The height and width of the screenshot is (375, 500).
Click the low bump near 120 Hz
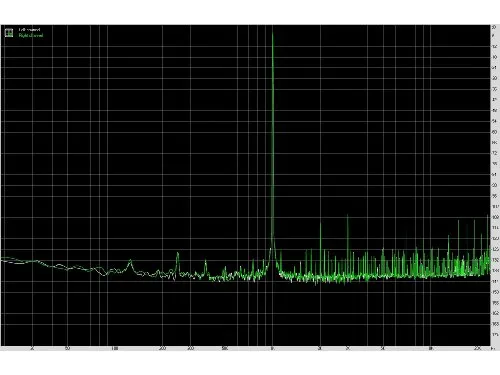pyautogui.click(x=130, y=260)
